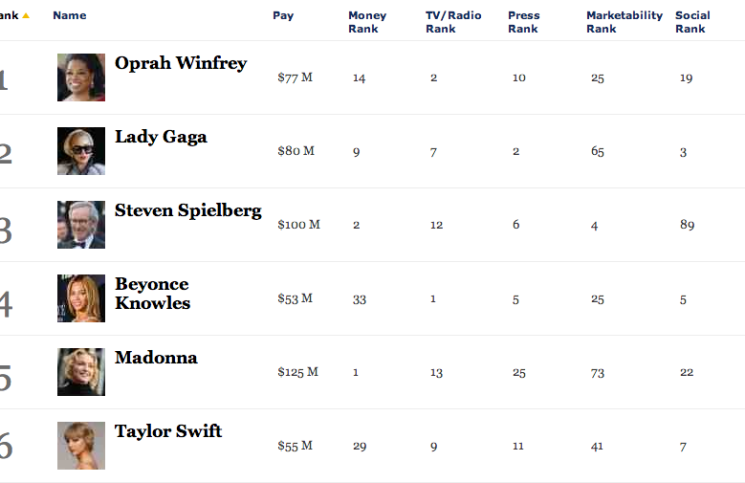Open the Lady Gaga name link
The height and width of the screenshot is (483, 745).
(x=161, y=137)
